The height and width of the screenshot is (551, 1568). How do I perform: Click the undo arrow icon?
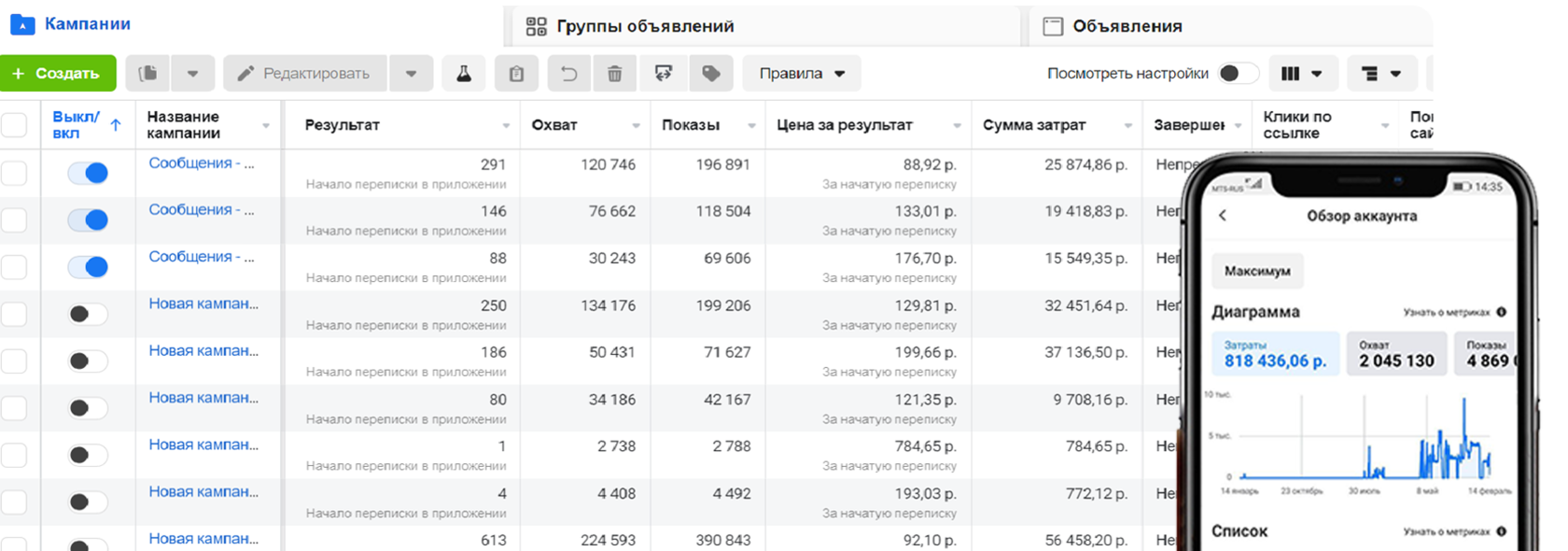pos(568,74)
